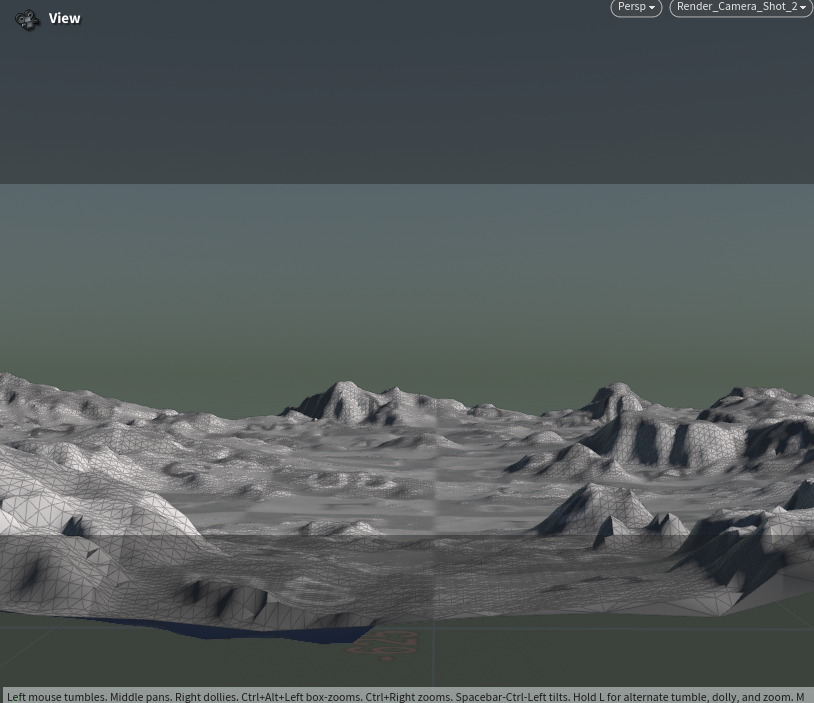Click the vertical terrain seam in center
This screenshot has height=703, width=814.
435,500
